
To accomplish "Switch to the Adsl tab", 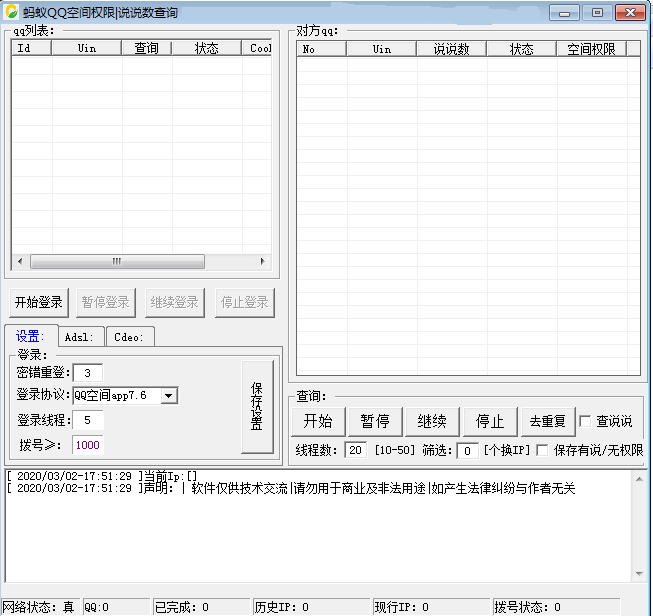I will [x=80, y=337].
